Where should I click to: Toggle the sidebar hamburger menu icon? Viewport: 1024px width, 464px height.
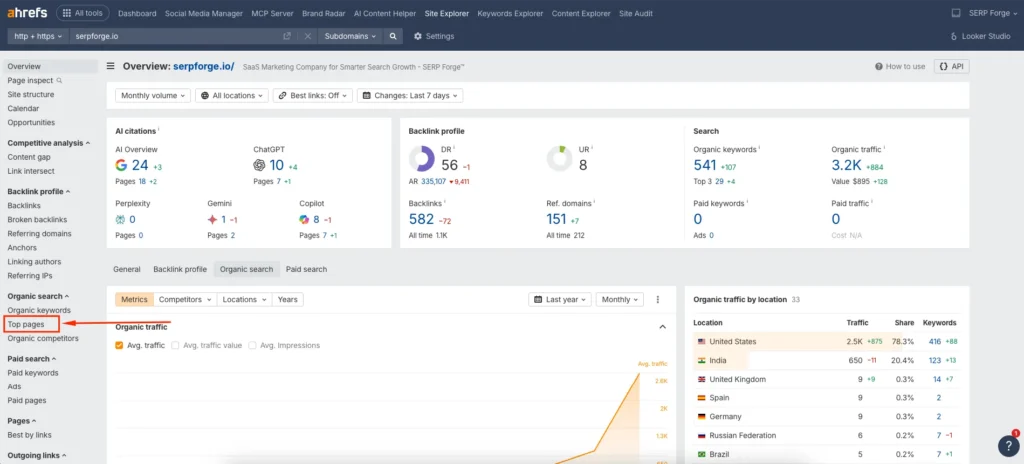point(111,66)
